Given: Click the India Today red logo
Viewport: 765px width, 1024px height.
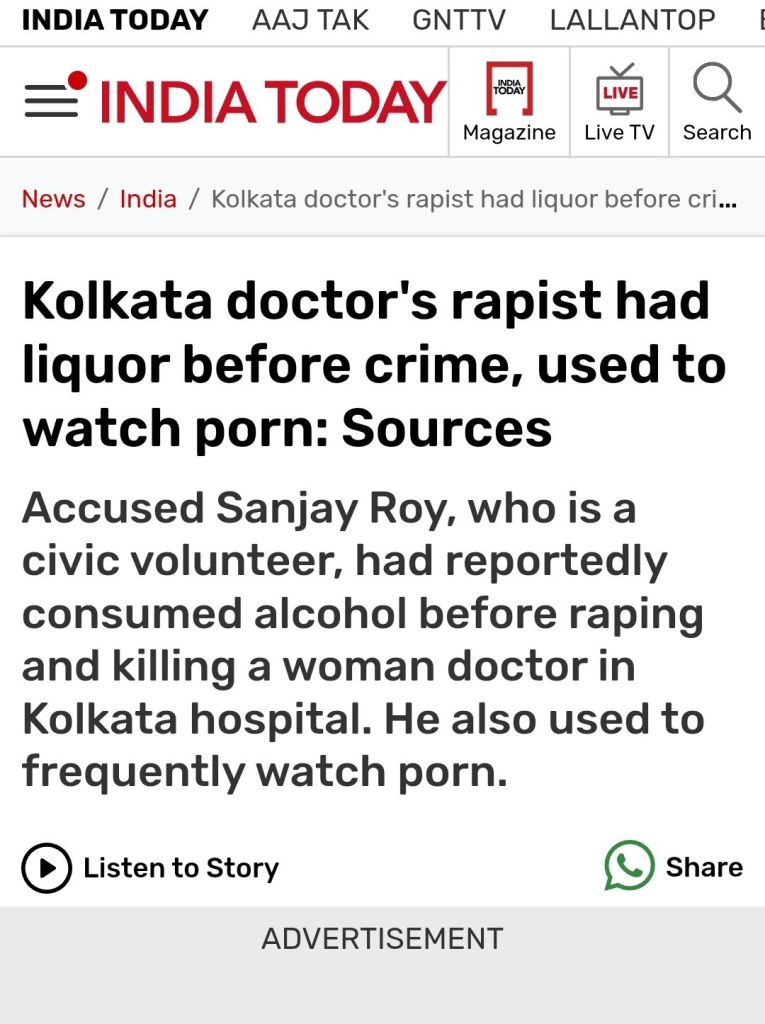Looking at the screenshot, I should [273, 101].
